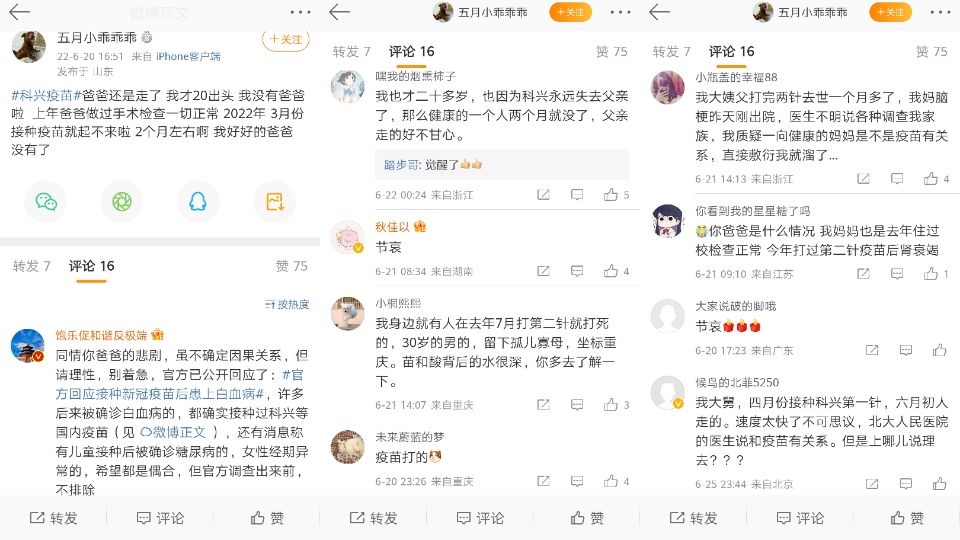Screen dimensions: 960x540
Task: Open 按热度 comment sorting selector
Action: [287, 304]
